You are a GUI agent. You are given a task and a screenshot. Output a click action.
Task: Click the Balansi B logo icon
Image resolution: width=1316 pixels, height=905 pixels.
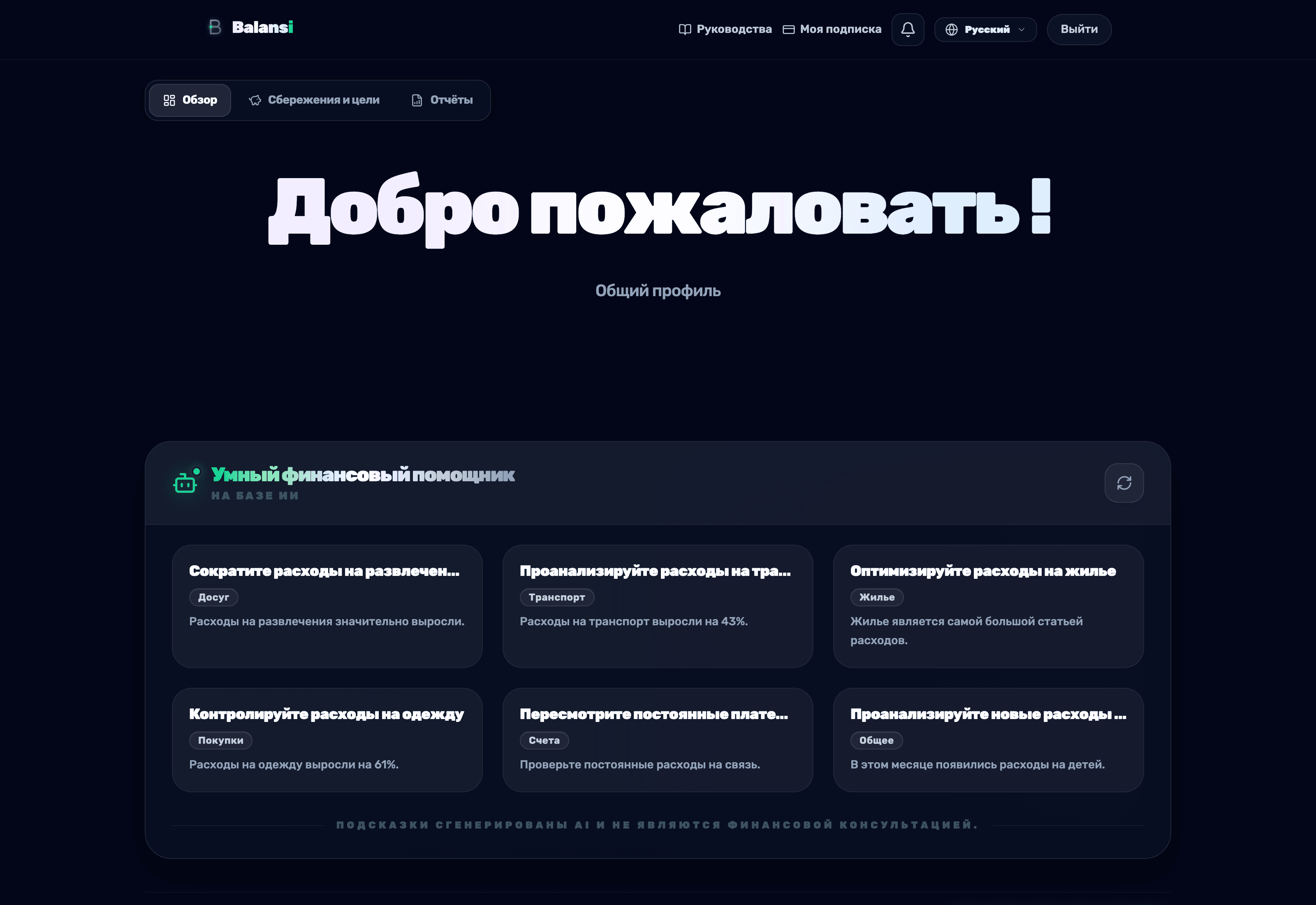[x=215, y=27]
